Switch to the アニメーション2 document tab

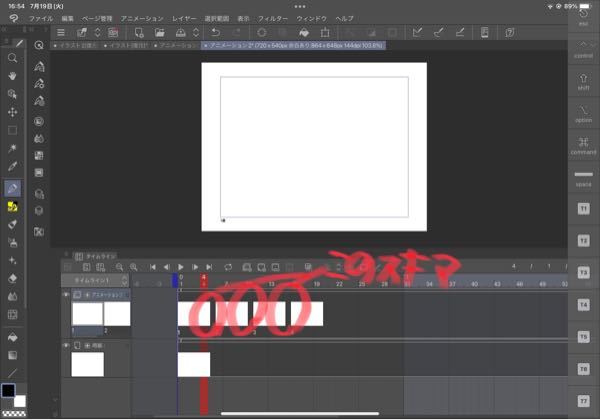point(293,46)
